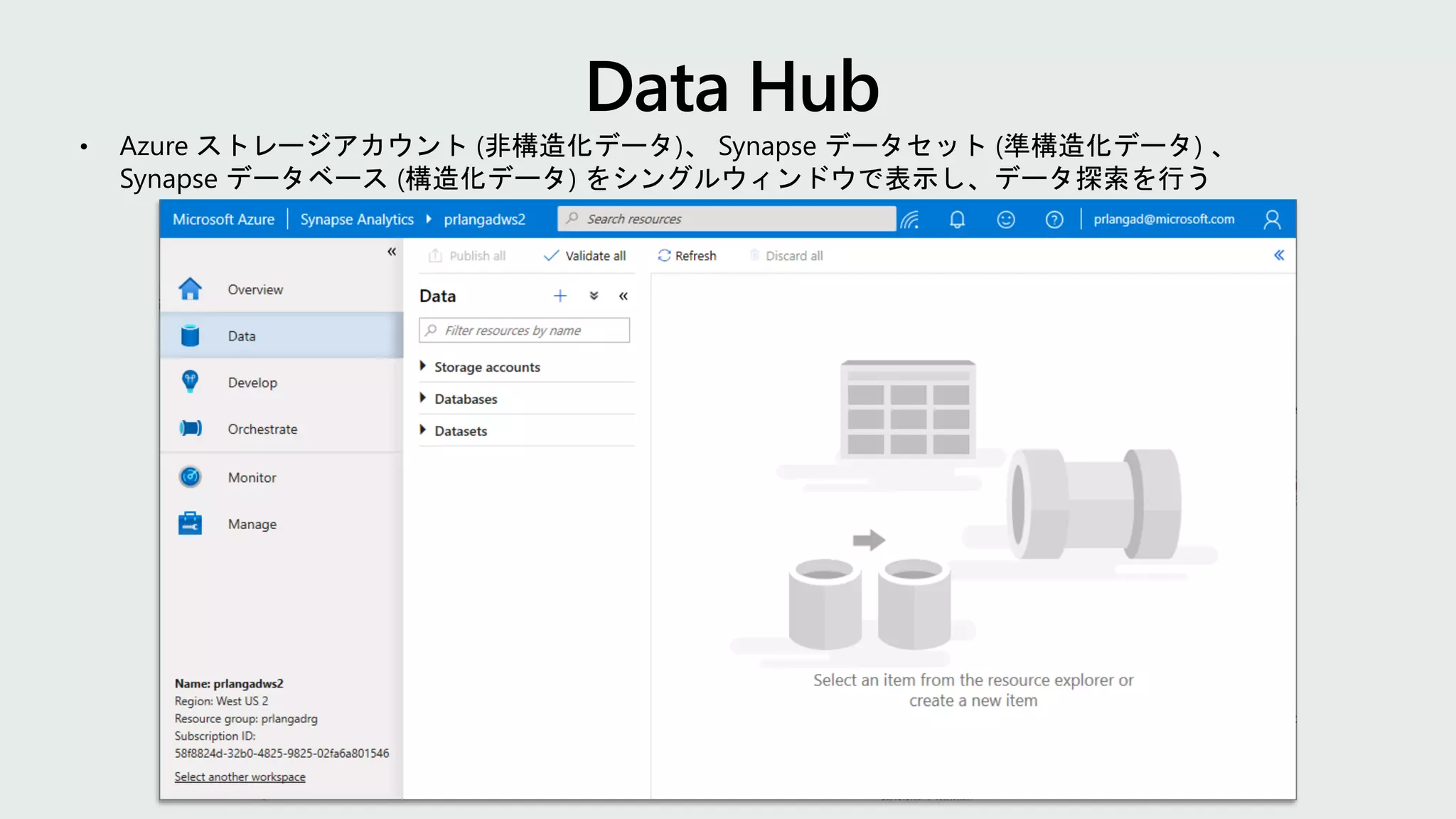Expand all items with double-chevron down
1456x819 pixels.
594,296
